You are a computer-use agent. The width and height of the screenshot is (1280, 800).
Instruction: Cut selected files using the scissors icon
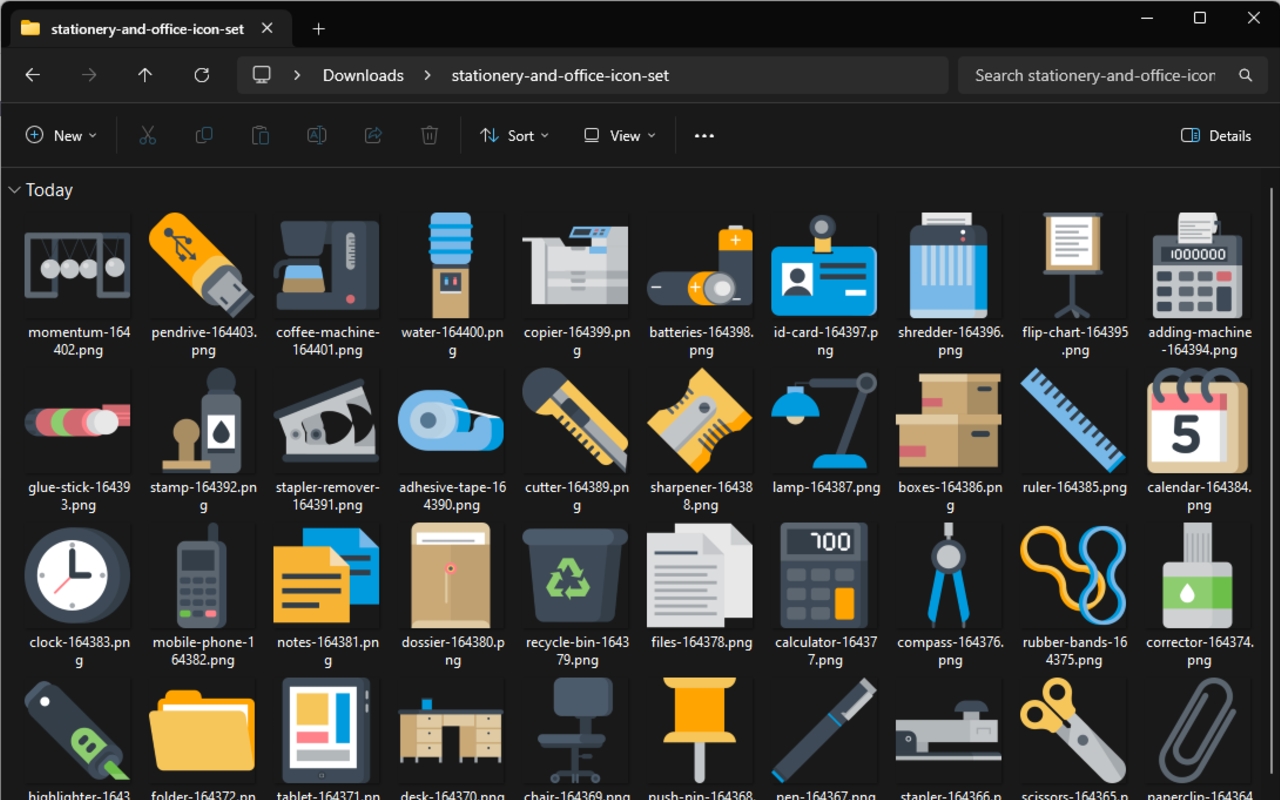click(x=147, y=135)
